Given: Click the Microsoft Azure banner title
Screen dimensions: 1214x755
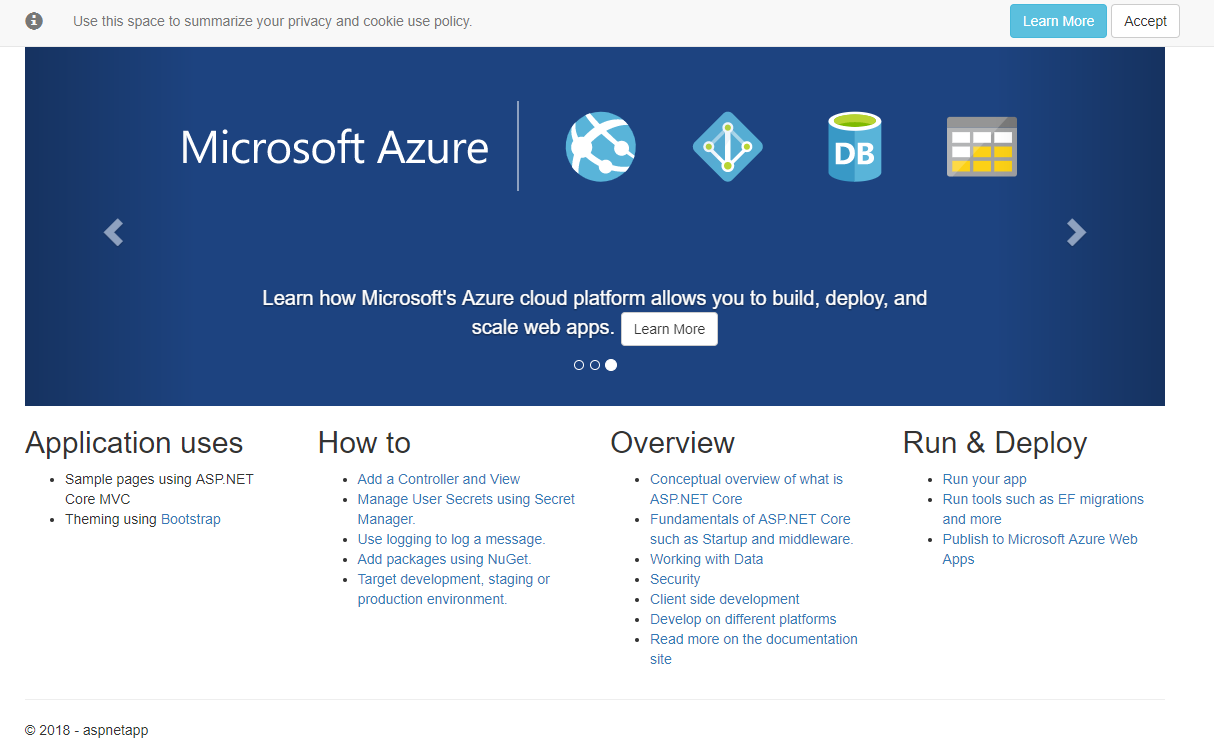Looking at the screenshot, I should 334,147.
